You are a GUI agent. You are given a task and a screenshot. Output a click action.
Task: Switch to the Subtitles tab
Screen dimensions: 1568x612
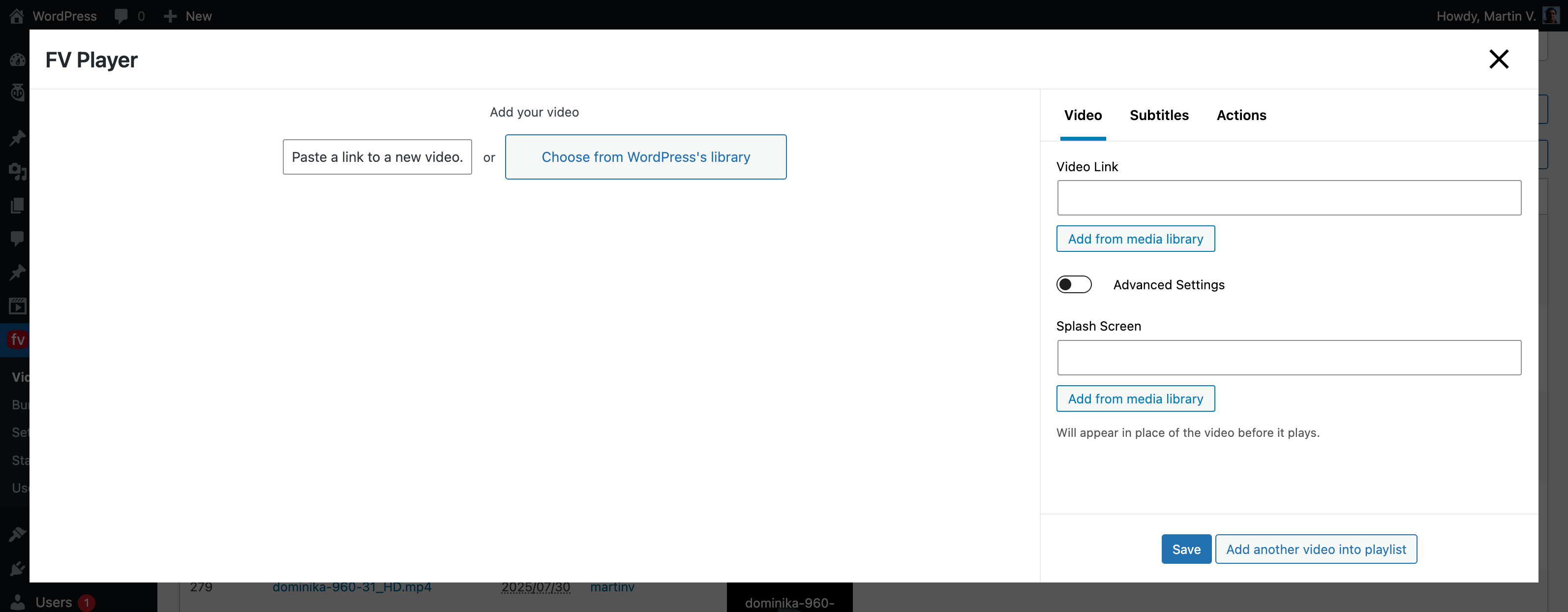click(x=1159, y=115)
